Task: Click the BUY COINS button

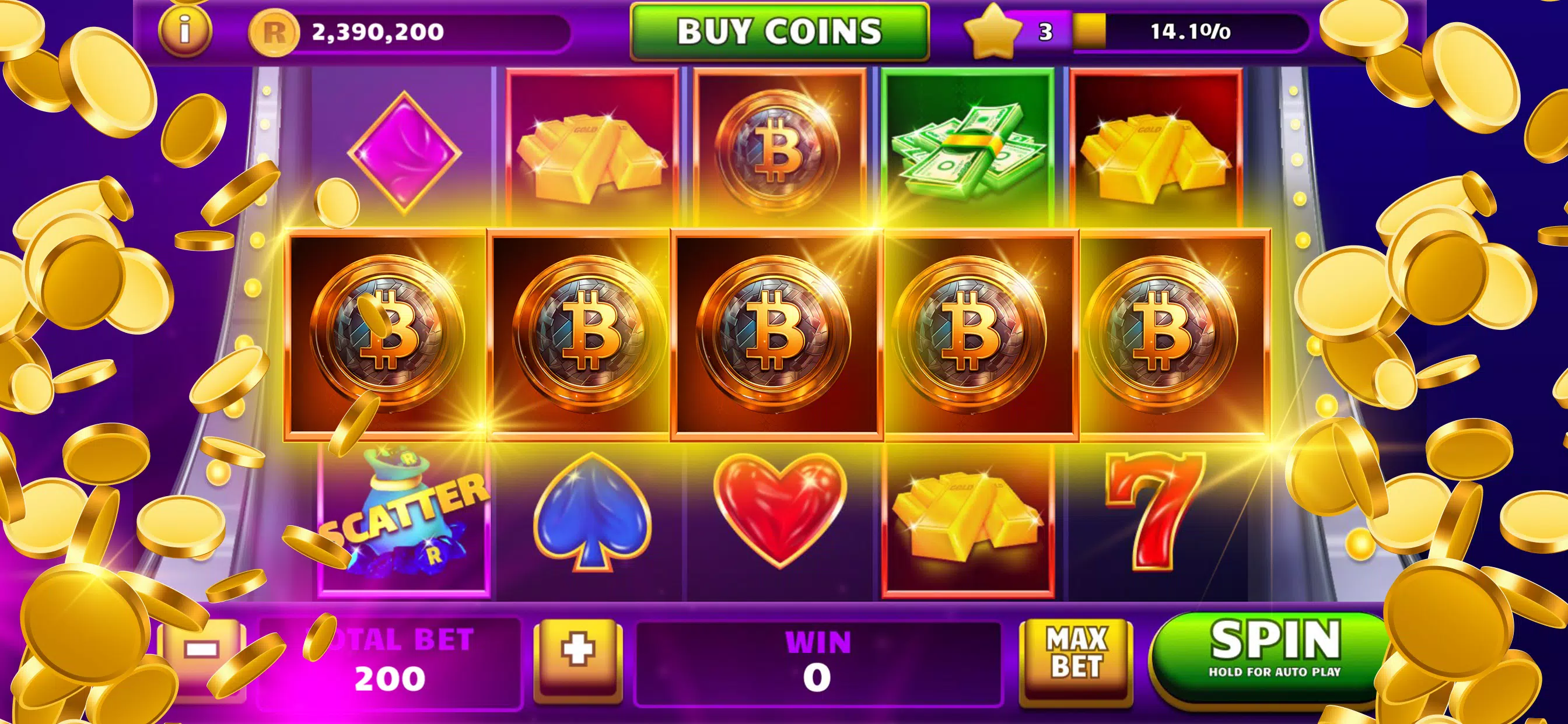Action: coord(779,31)
